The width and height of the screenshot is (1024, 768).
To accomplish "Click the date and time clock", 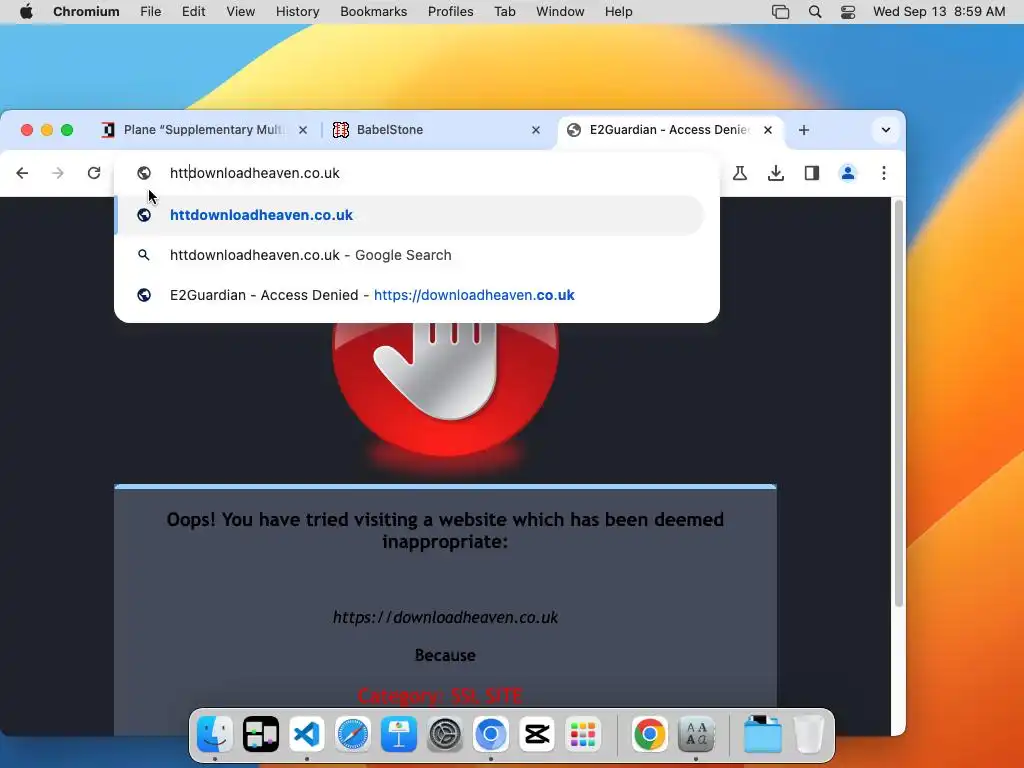I will point(939,12).
